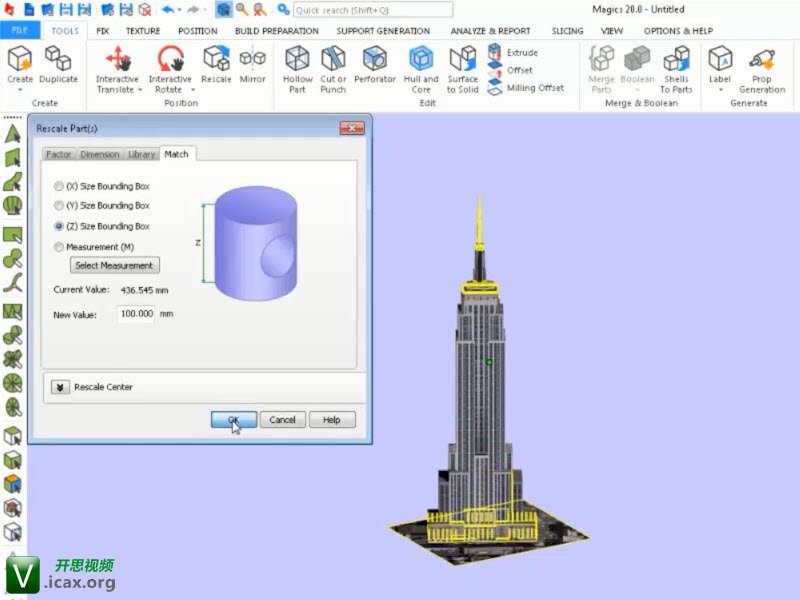The width and height of the screenshot is (800, 600).
Task: Switch to the TEXTURE ribbon tab
Action: coord(143,31)
